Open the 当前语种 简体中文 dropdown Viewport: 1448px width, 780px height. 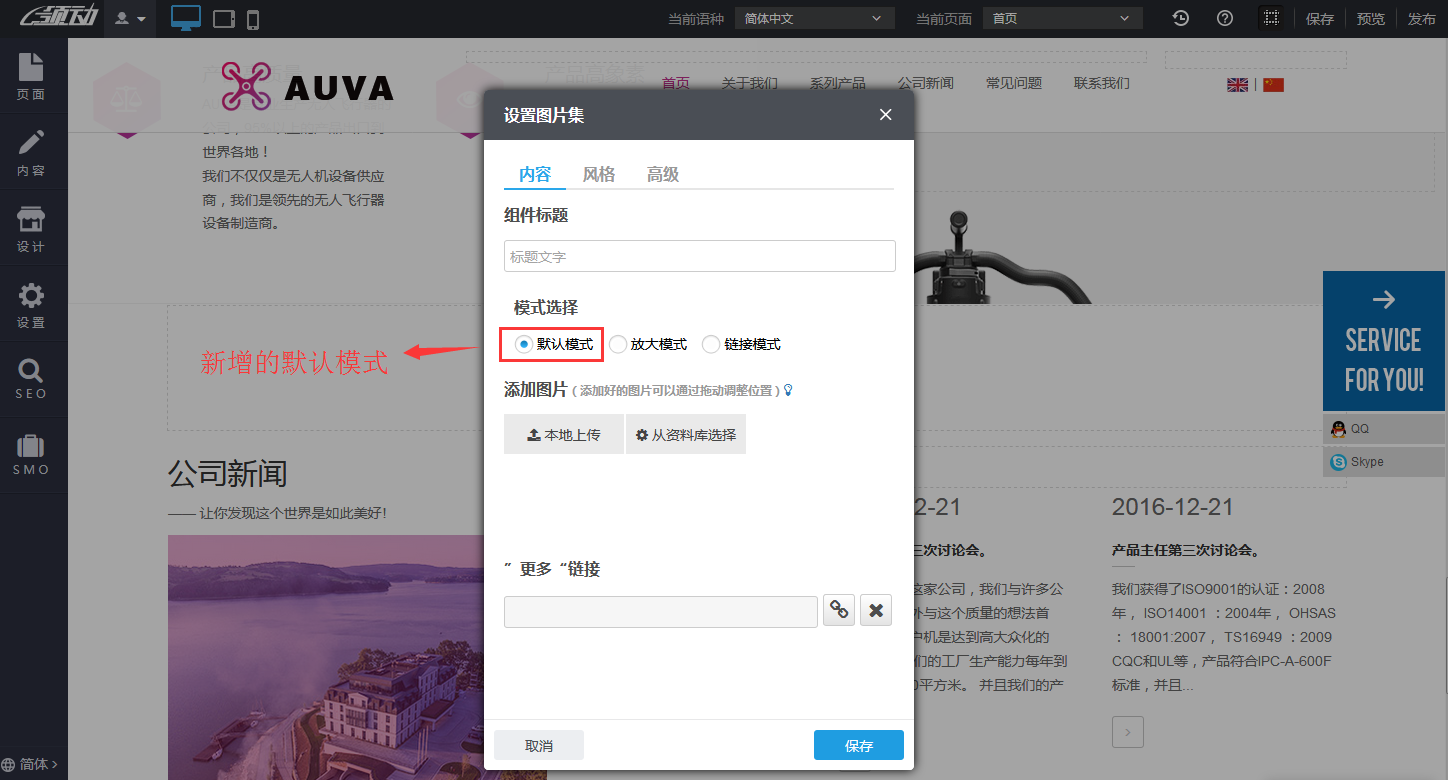tap(814, 18)
